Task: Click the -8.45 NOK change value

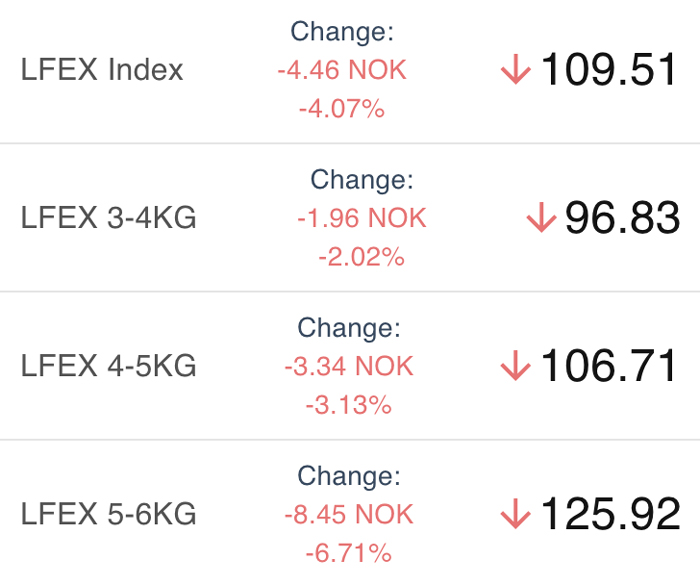Action: [x=349, y=515]
